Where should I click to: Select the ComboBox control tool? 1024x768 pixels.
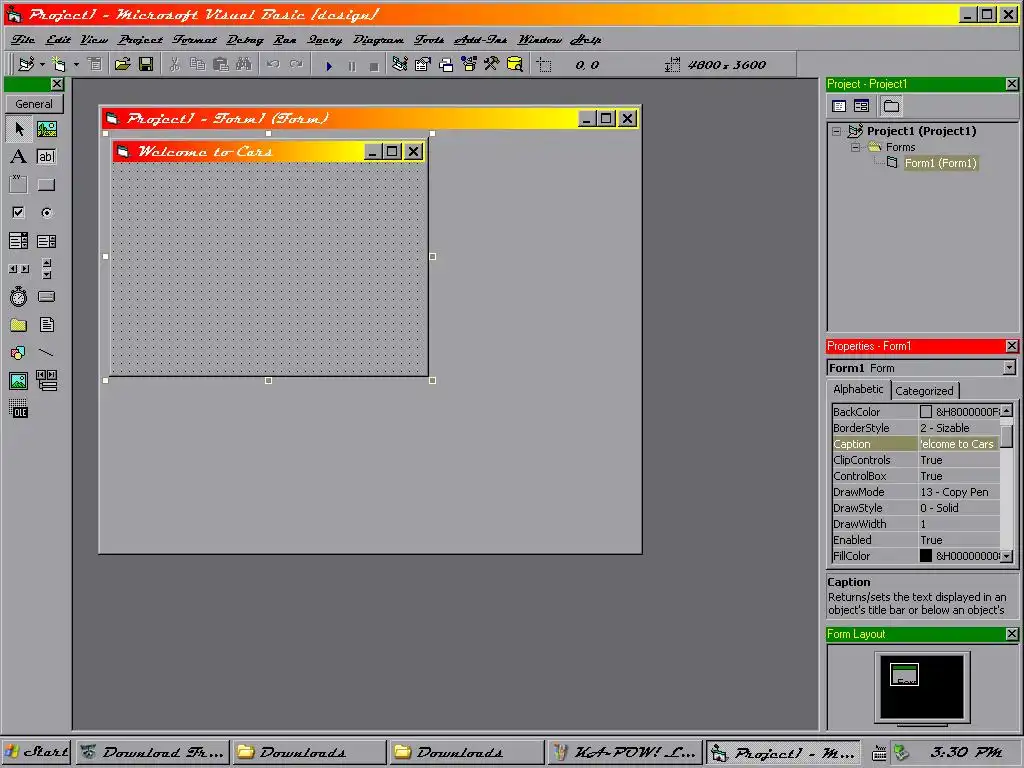click(x=19, y=241)
